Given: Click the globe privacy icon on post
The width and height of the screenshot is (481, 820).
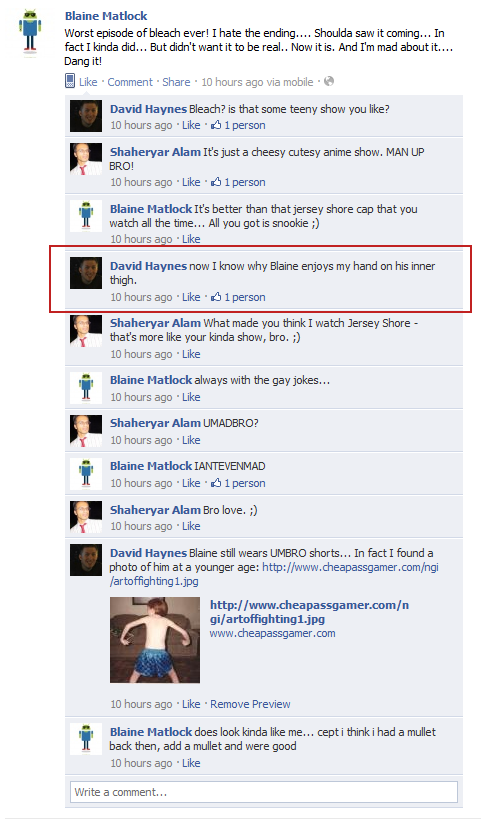Looking at the screenshot, I should (x=329, y=81).
